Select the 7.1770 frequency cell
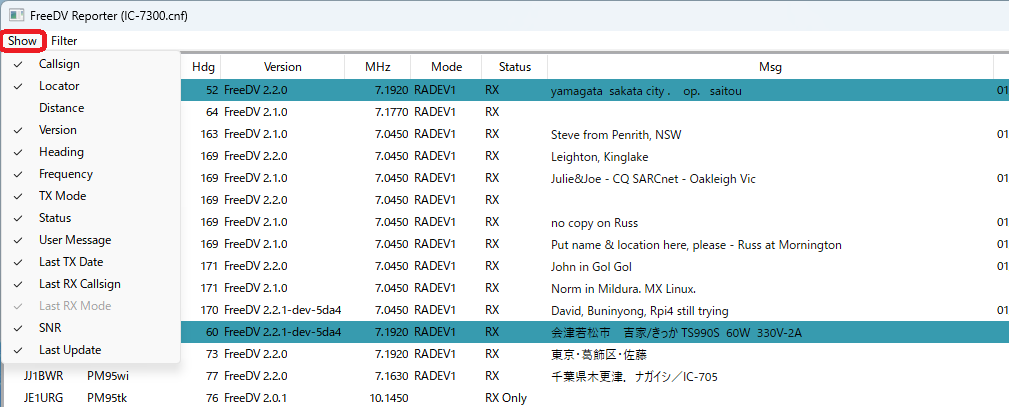 point(391,112)
